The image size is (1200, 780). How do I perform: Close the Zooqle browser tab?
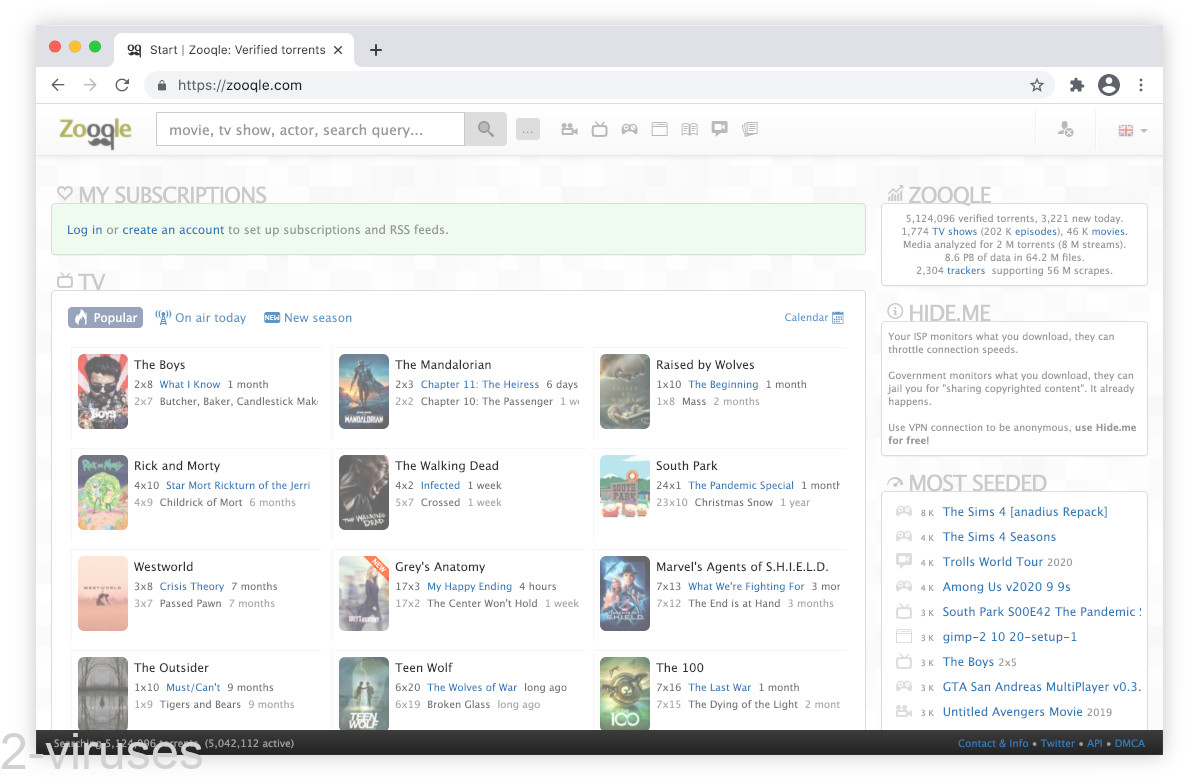click(x=339, y=50)
